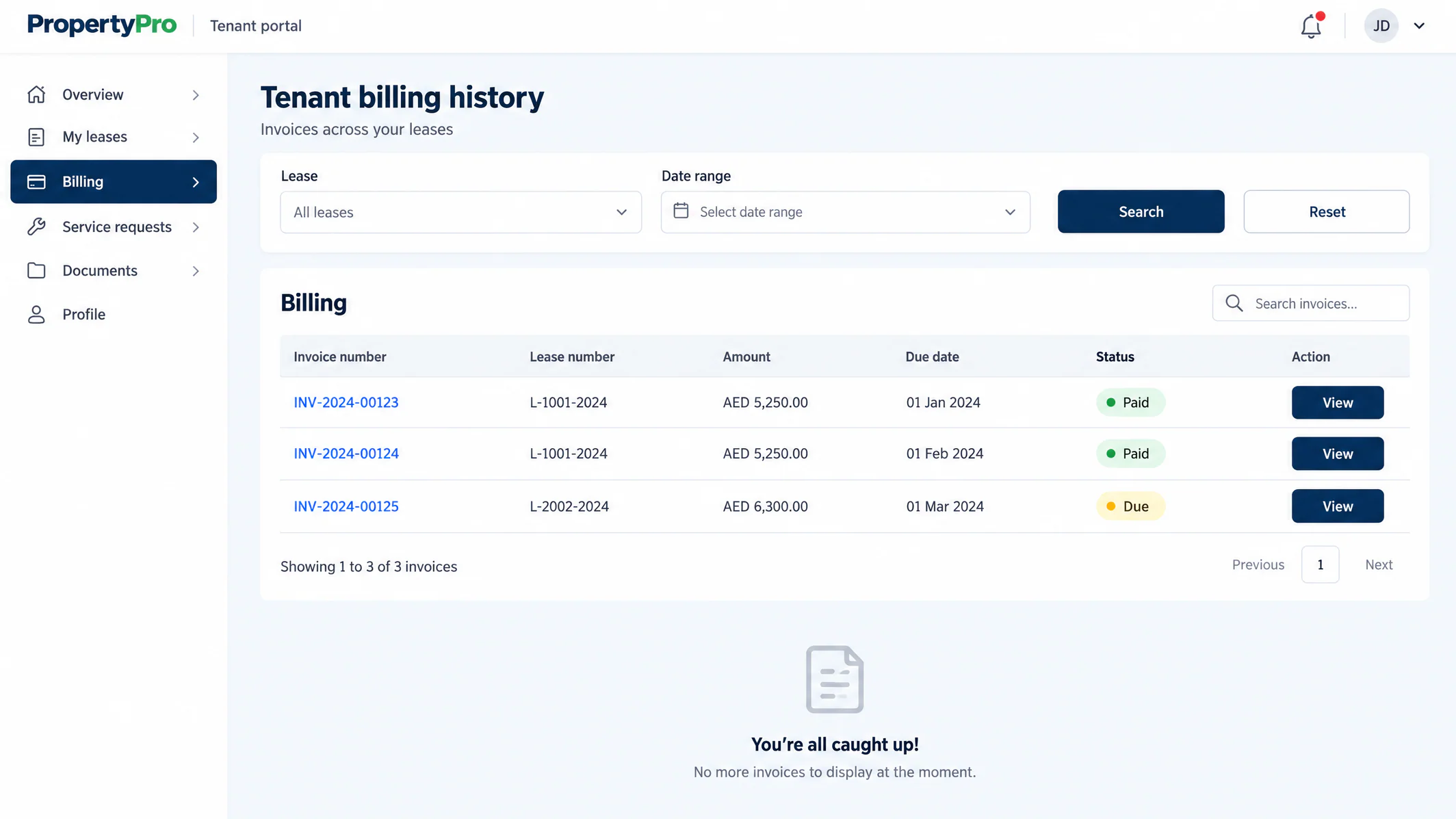1456x819 pixels.
Task: Open invoice INV-2024-00124 link
Action: 346,454
